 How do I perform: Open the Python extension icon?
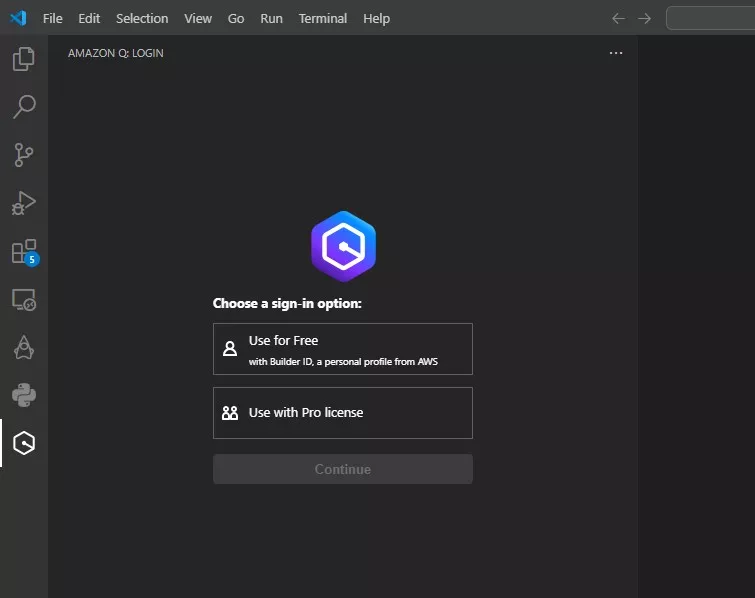pyautogui.click(x=24, y=395)
